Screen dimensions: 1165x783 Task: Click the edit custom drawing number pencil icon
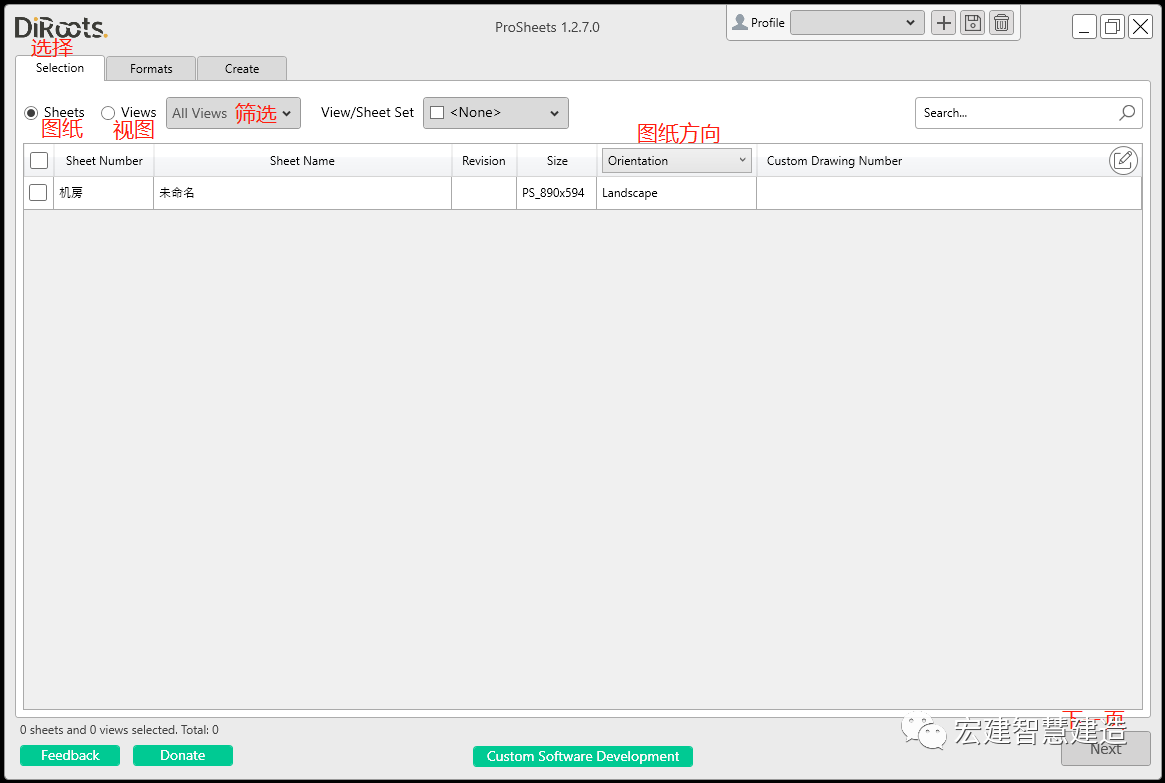pyautogui.click(x=1123, y=160)
